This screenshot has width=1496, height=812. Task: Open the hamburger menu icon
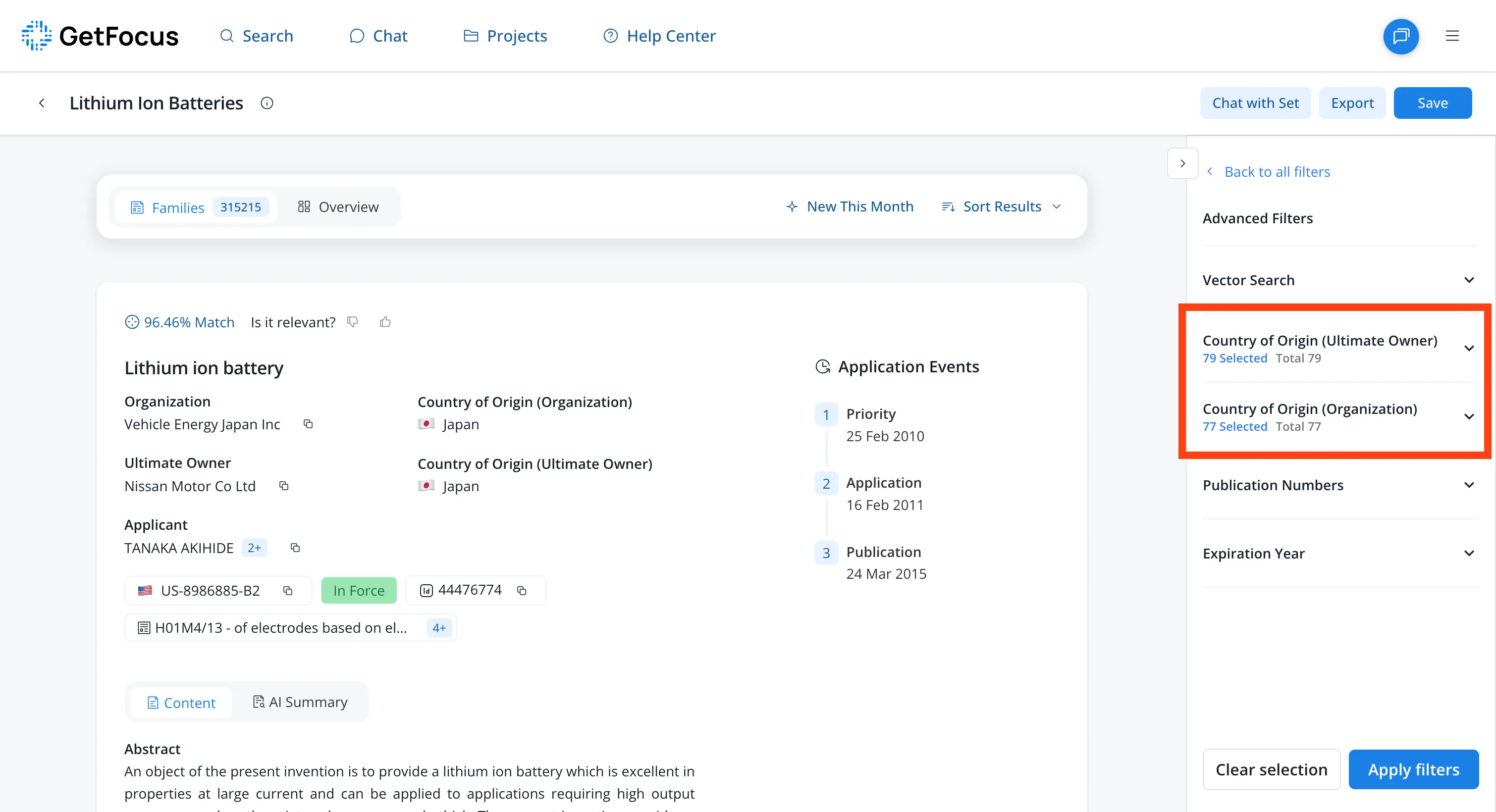pos(1452,36)
